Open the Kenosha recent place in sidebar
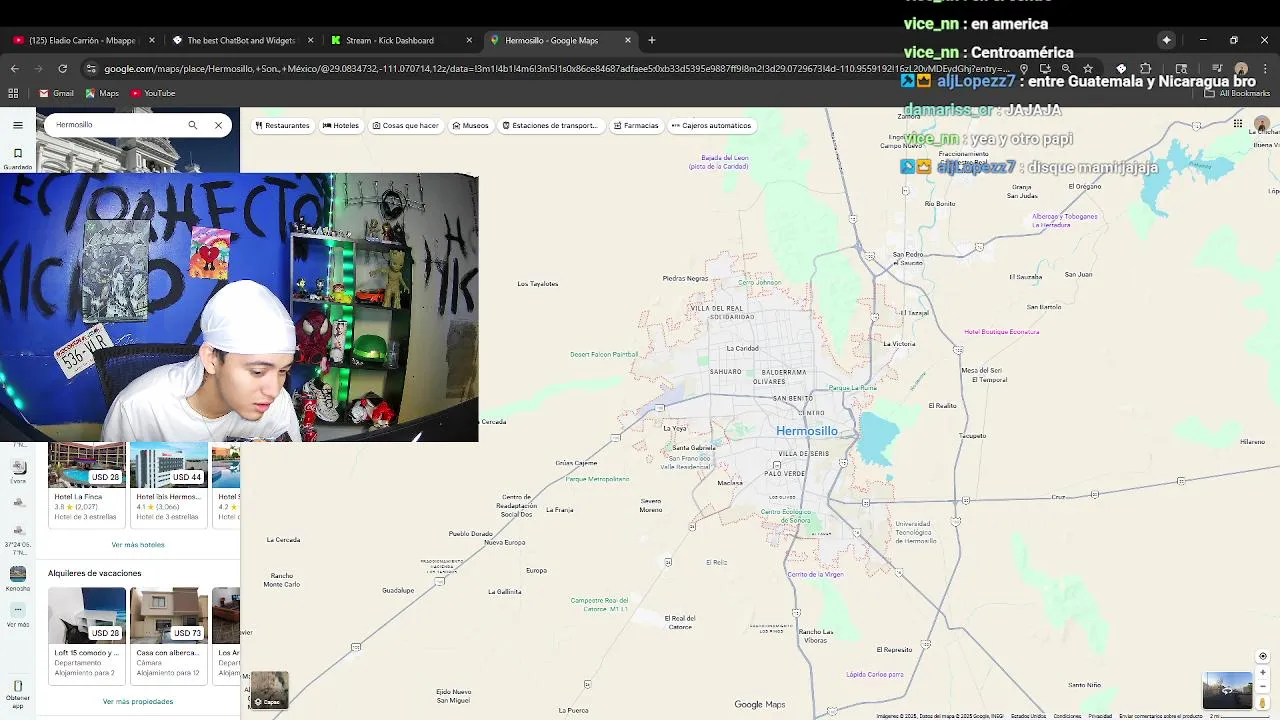The height and width of the screenshot is (720, 1280). [x=18, y=579]
